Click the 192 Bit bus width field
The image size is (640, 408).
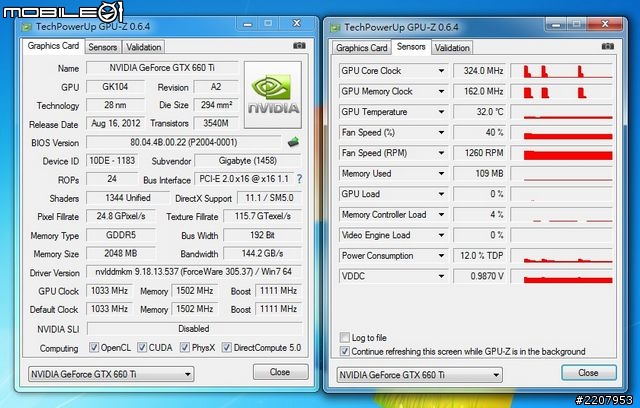[262, 235]
